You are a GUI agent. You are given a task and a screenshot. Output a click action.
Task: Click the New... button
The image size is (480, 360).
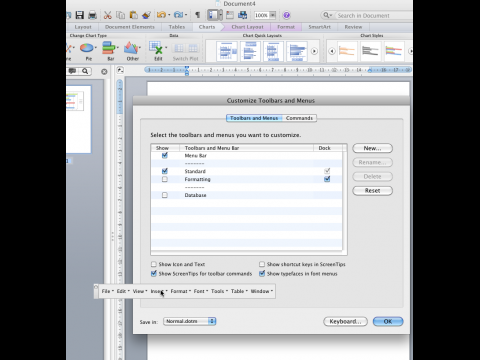click(x=372, y=148)
